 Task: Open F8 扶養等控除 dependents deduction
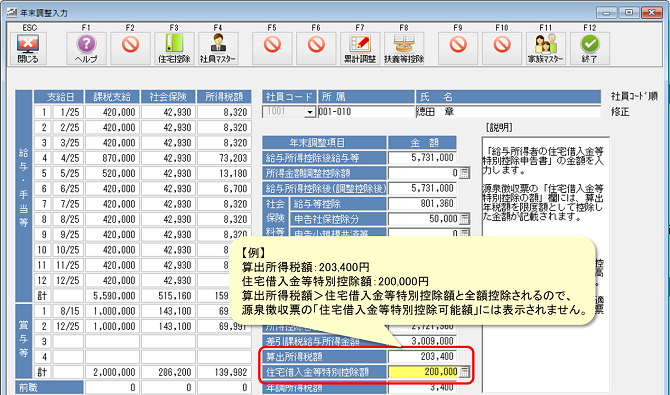404,48
